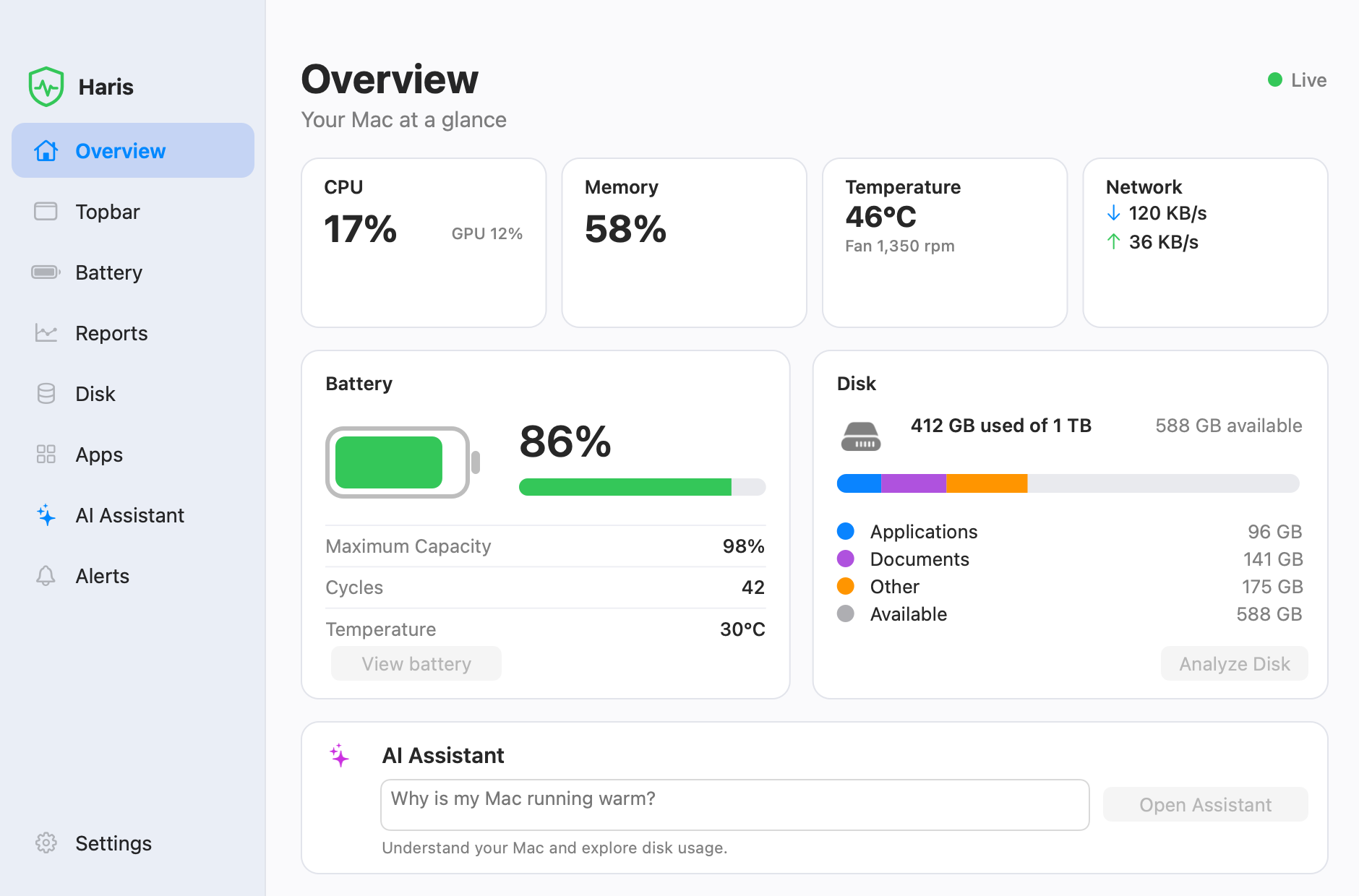Click the Disk cylinder icon in sidebar
Image resolution: width=1359 pixels, height=896 pixels.
[46, 393]
